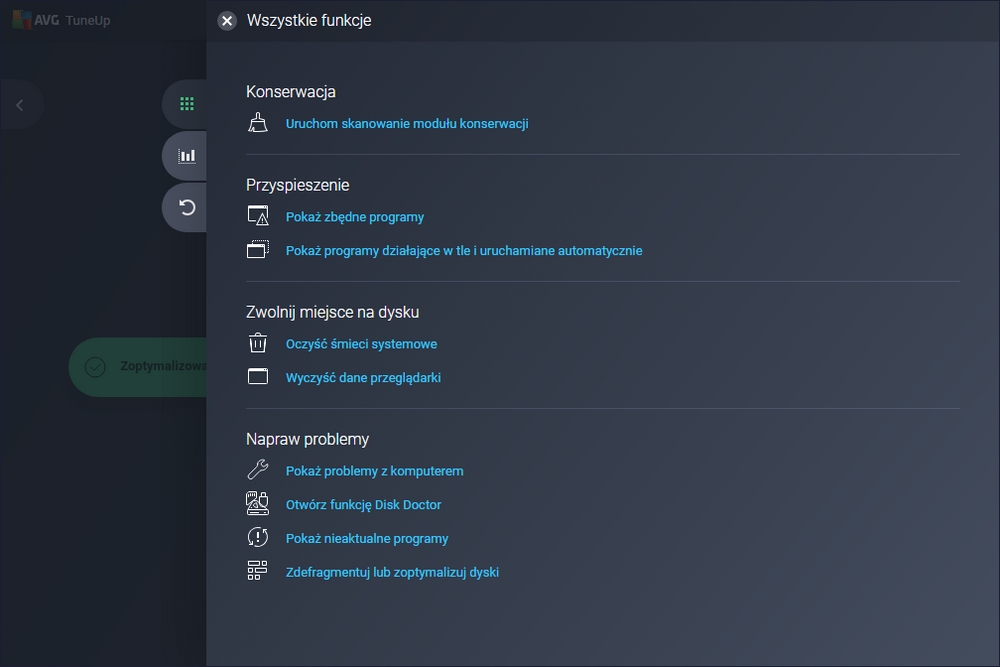Open Pokaż zbędne programy link
The image size is (1000, 667).
point(355,217)
